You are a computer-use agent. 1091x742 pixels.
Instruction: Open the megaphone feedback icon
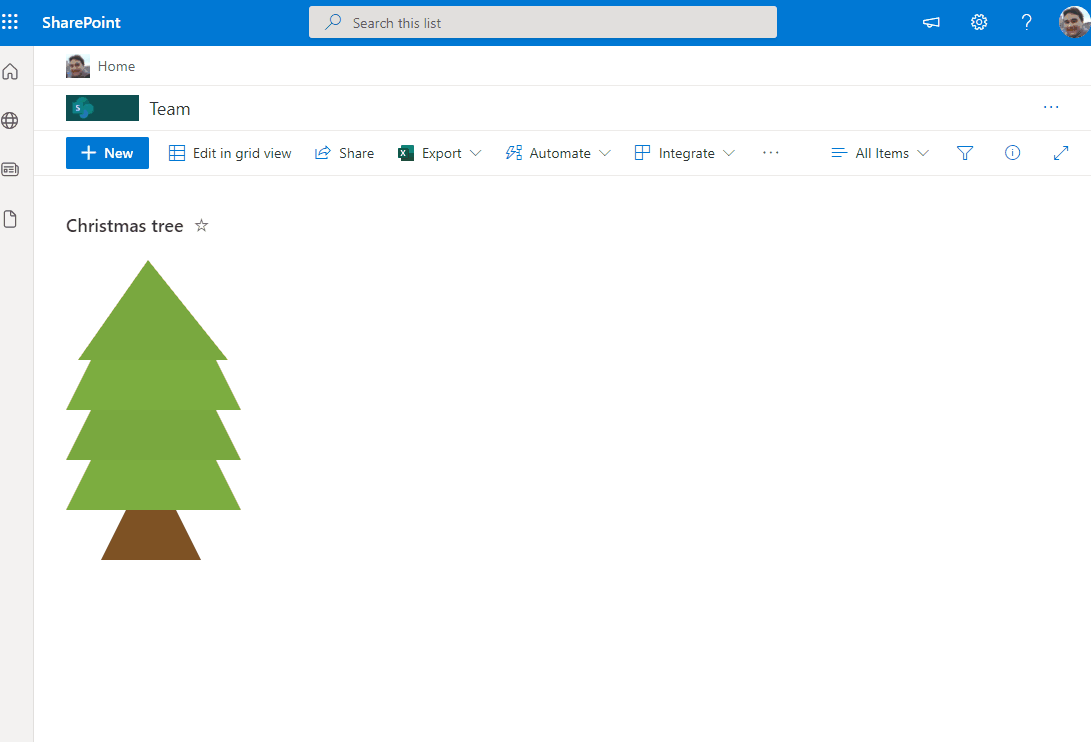(931, 22)
